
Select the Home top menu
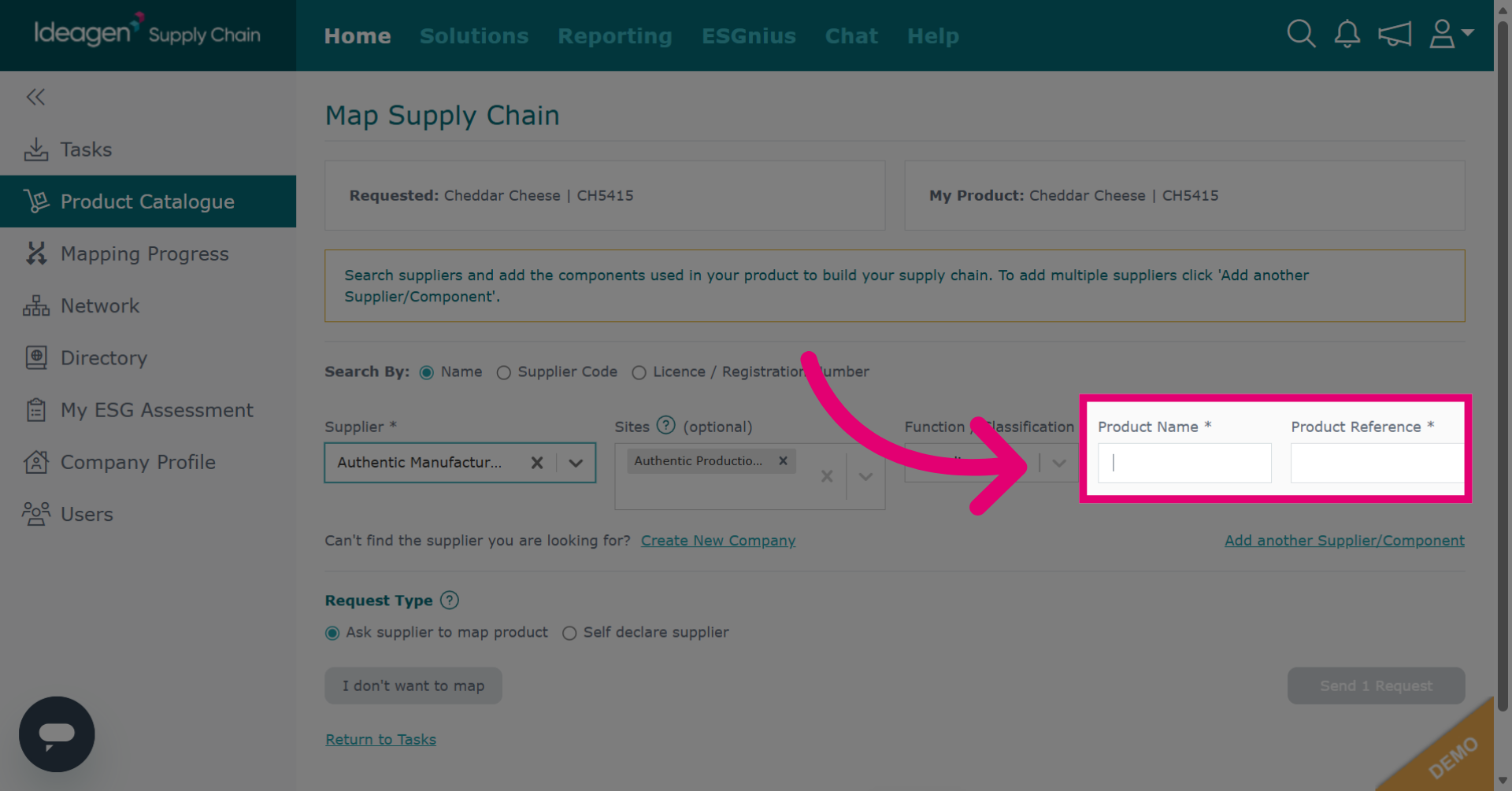tap(358, 35)
